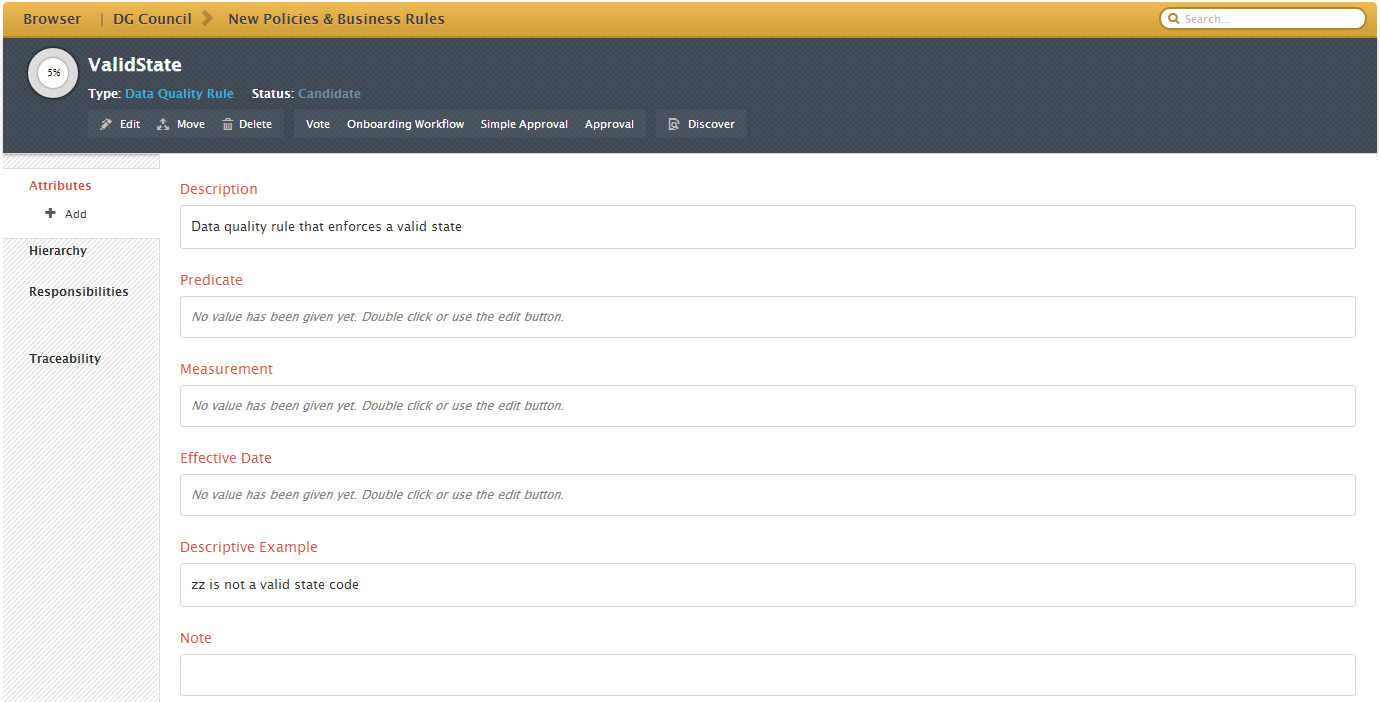Click the Effective Date heading

pos(226,458)
